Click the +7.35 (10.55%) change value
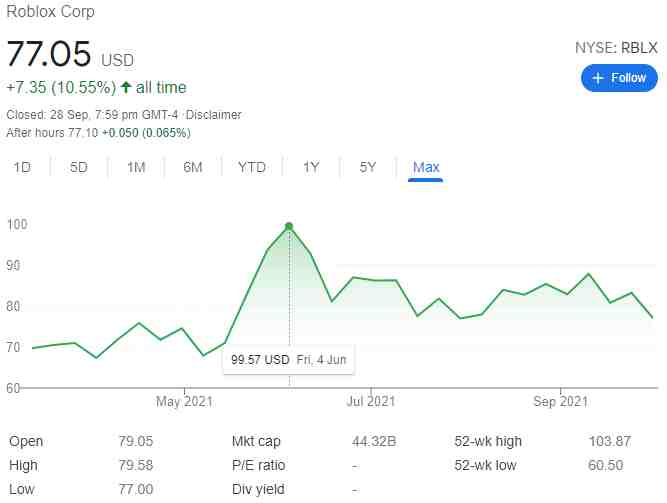 coord(61,88)
